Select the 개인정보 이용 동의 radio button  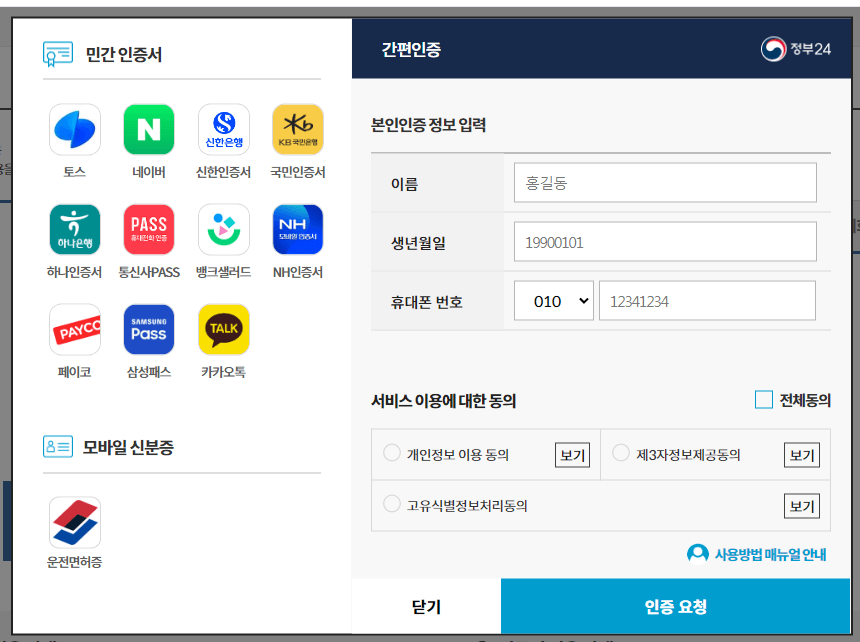(392, 453)
